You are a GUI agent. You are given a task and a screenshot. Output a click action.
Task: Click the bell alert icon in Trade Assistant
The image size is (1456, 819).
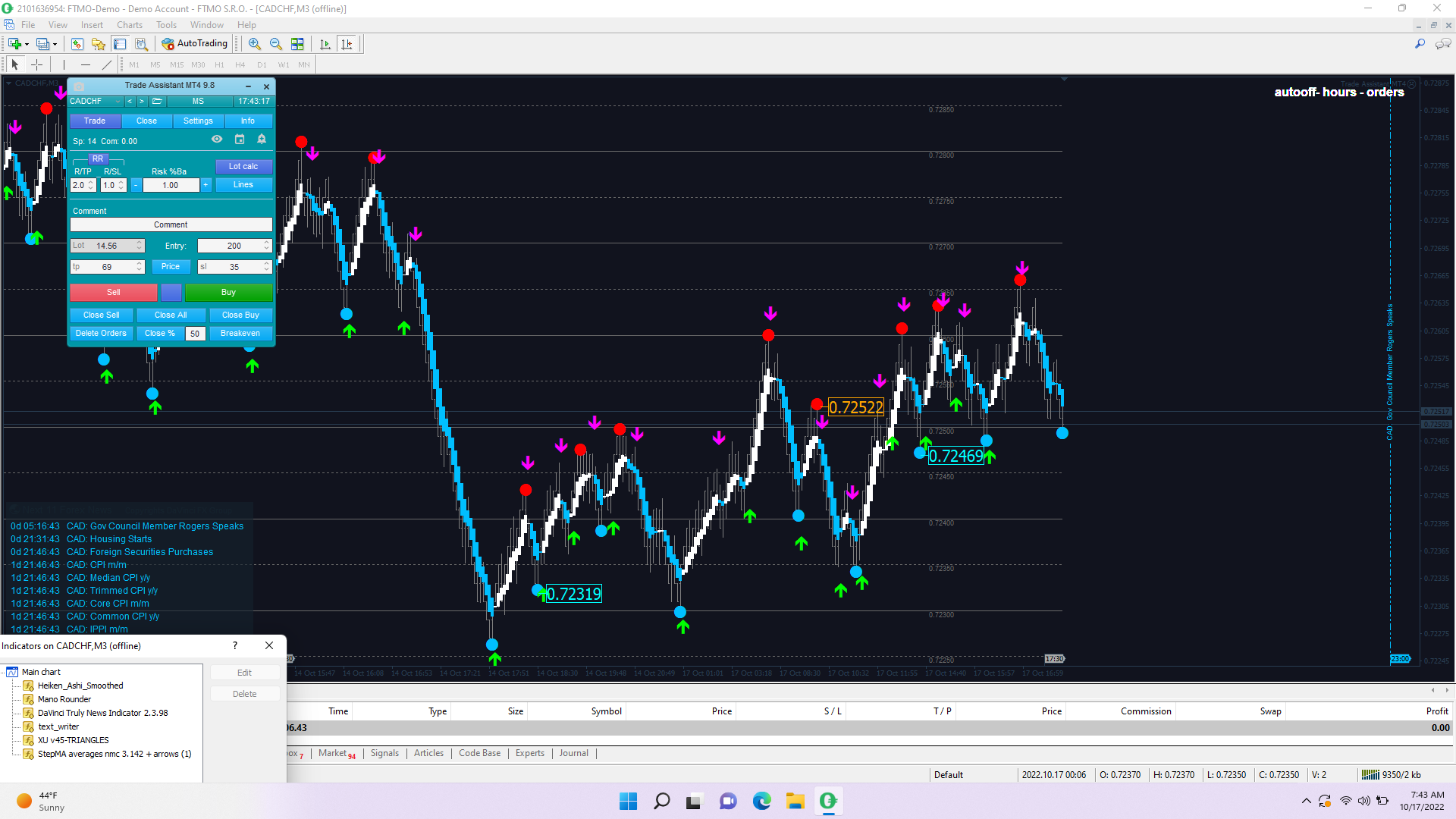[262, 140]
